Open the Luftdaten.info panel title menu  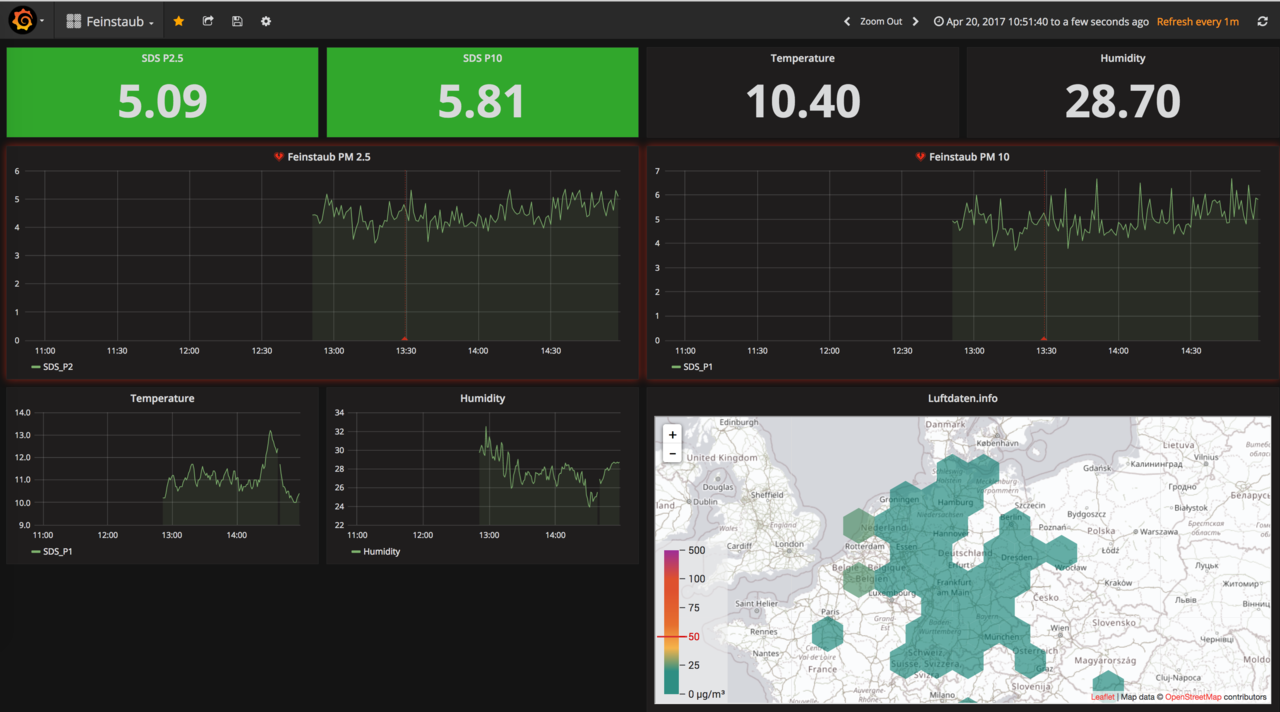[x=962, y=398]
